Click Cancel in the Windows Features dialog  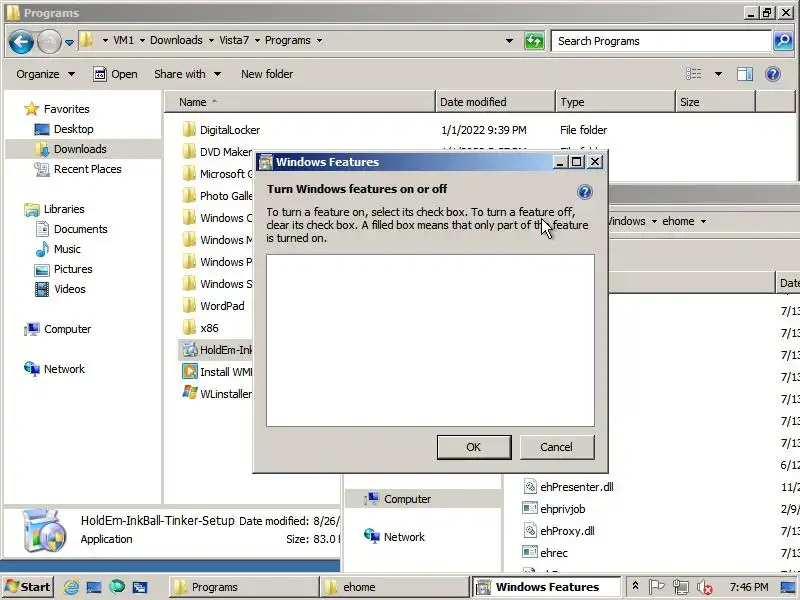557,447
